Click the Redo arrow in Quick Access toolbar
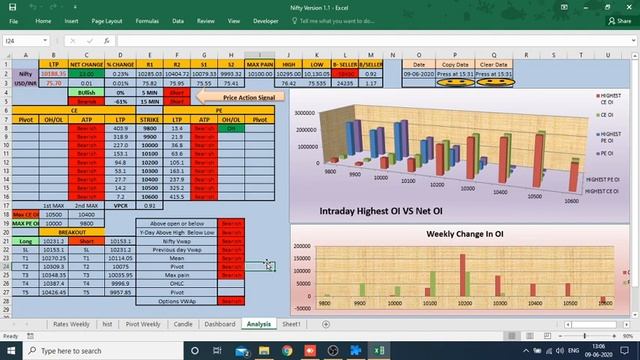The height and width of the screenshot is (360, 640). point(54,7)
